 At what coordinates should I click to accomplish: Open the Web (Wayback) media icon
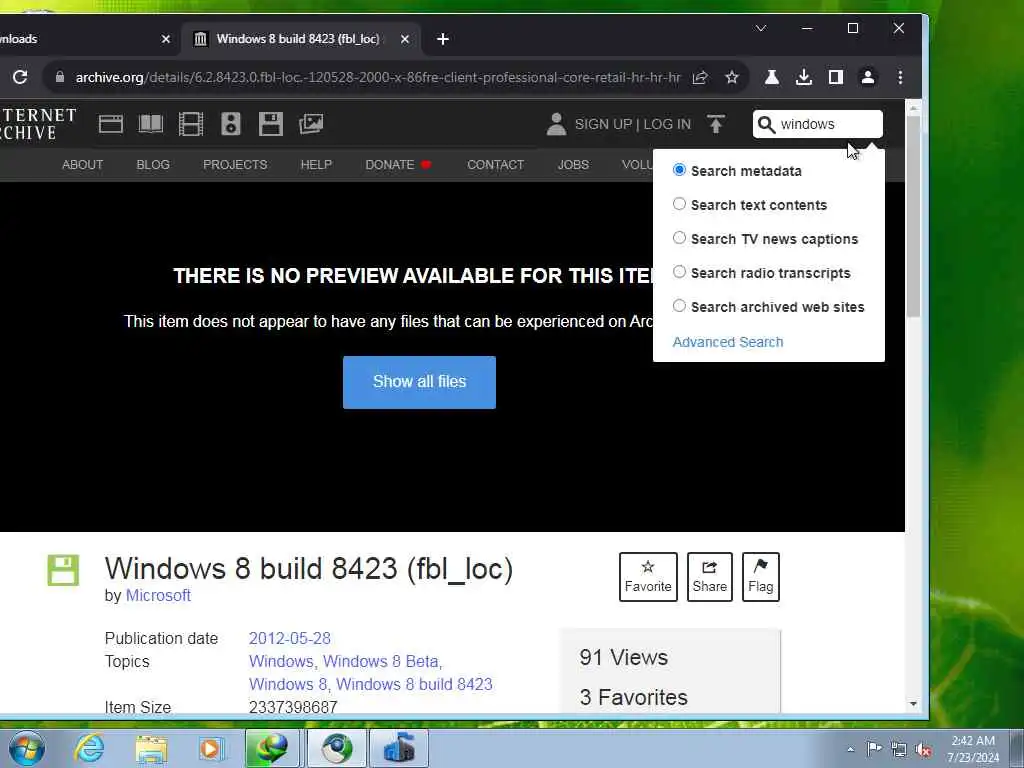click(x=111, y=124)
